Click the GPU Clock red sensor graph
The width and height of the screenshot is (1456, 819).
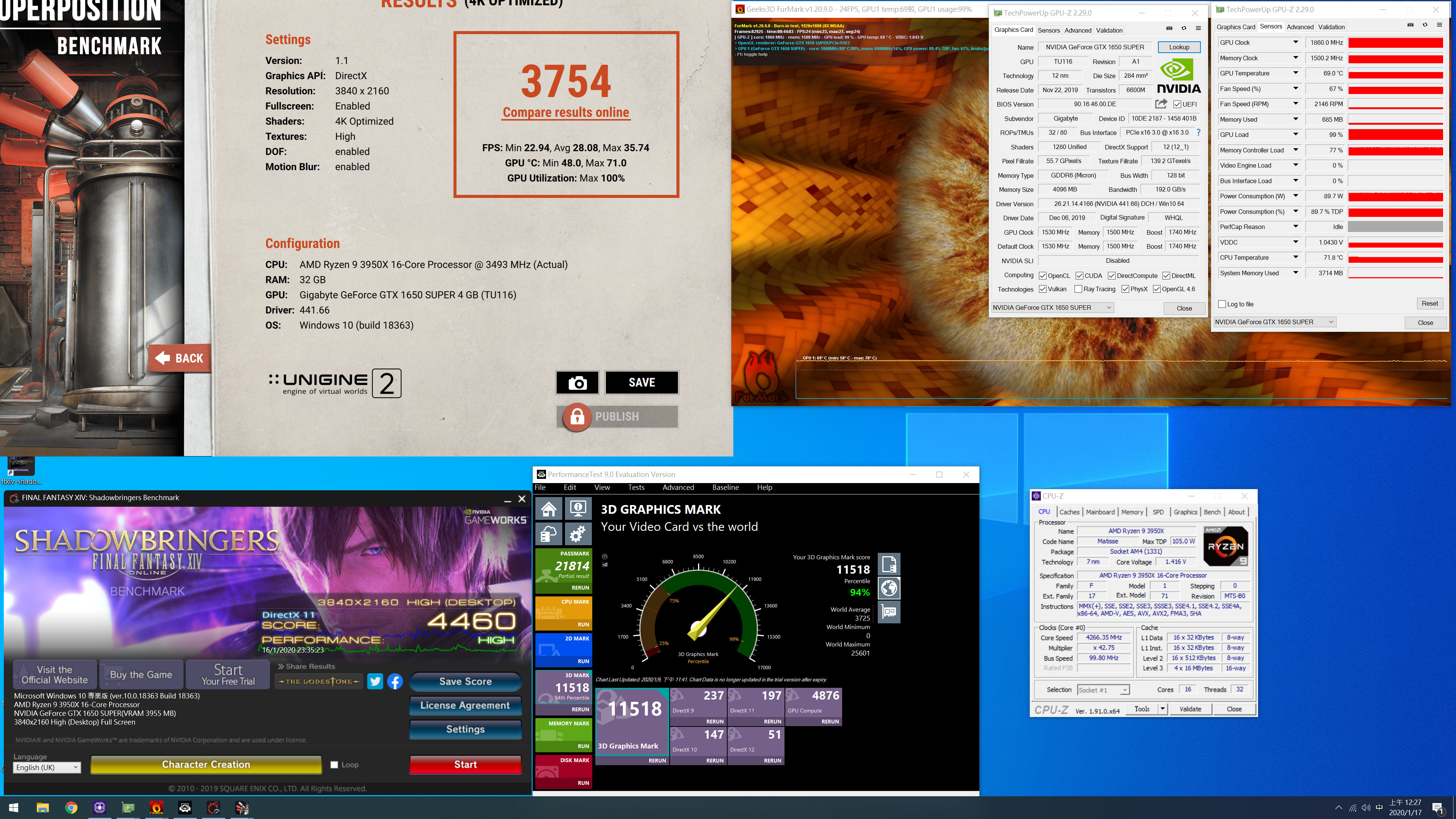1395,42
